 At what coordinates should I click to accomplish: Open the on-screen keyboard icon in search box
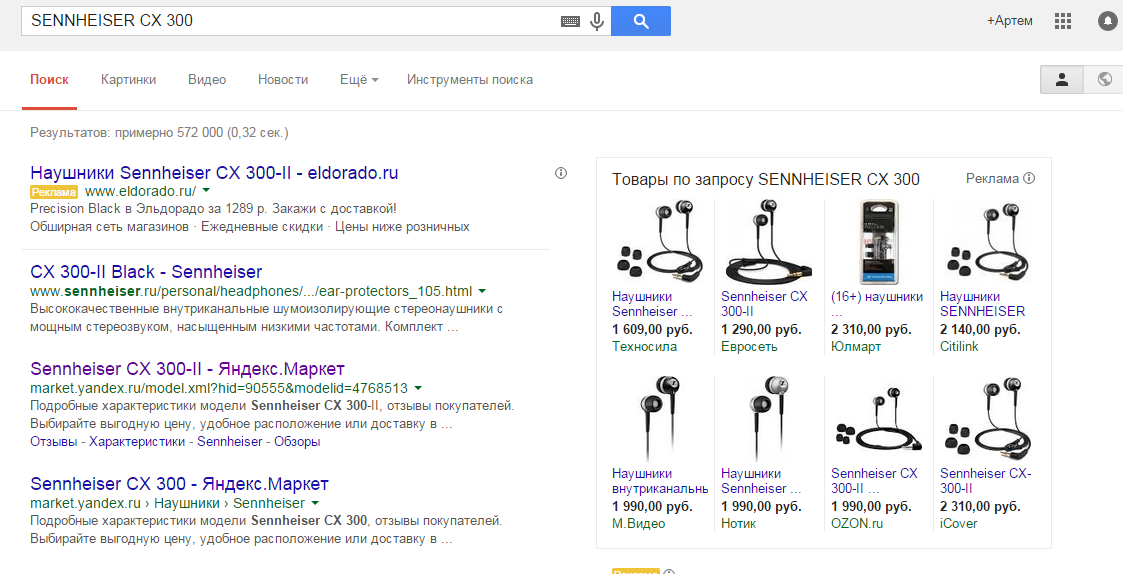click(x=570, y=21)
